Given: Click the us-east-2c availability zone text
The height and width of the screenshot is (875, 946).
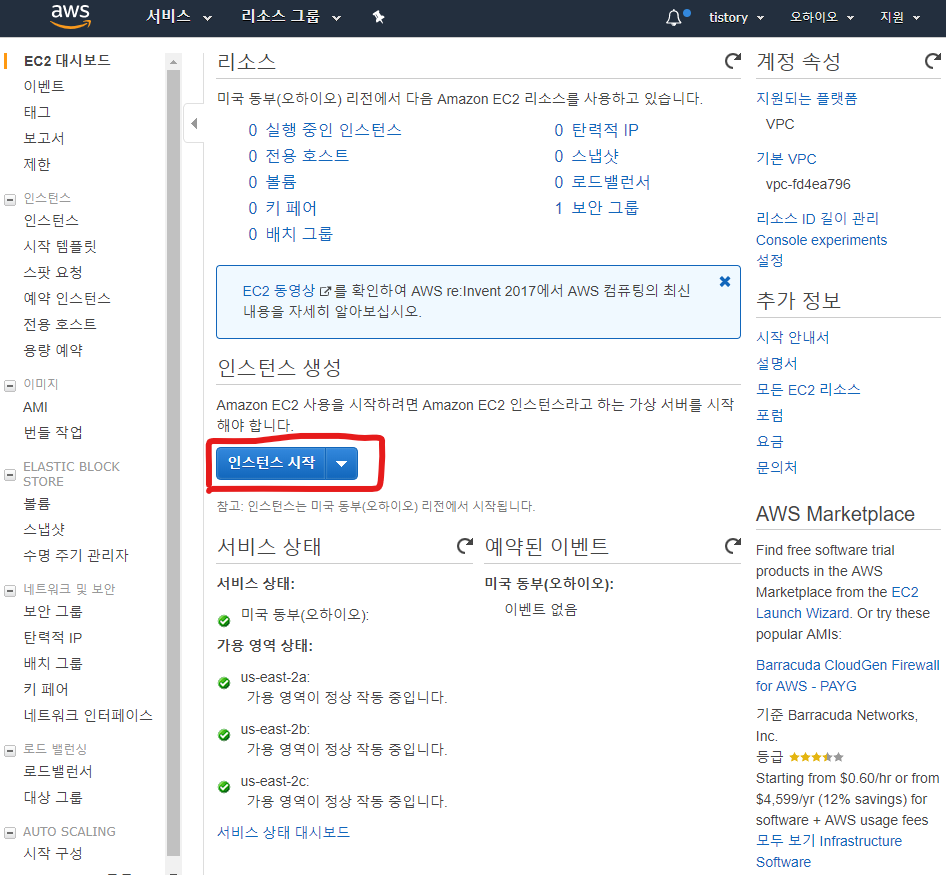Looking at the screenshot, I should coord(275,781).
